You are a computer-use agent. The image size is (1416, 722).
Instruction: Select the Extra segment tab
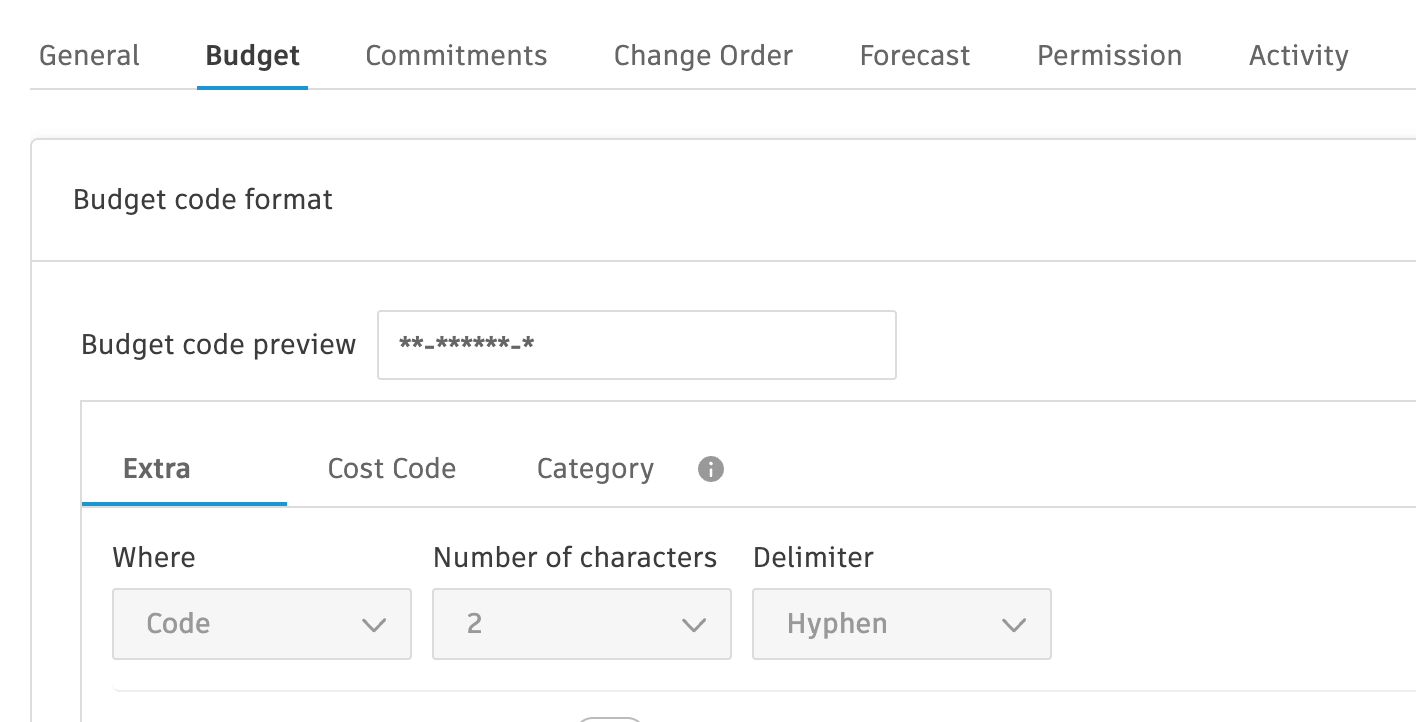[157, 469]
